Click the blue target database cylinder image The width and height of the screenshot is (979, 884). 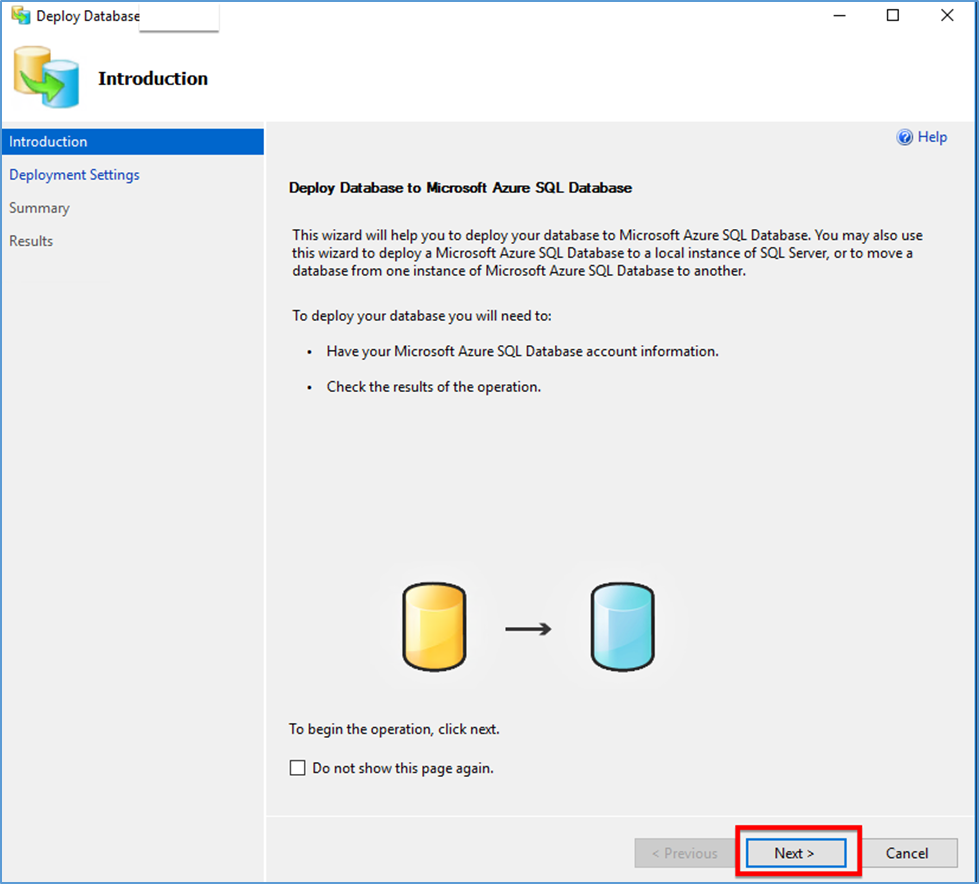[622, 626]
